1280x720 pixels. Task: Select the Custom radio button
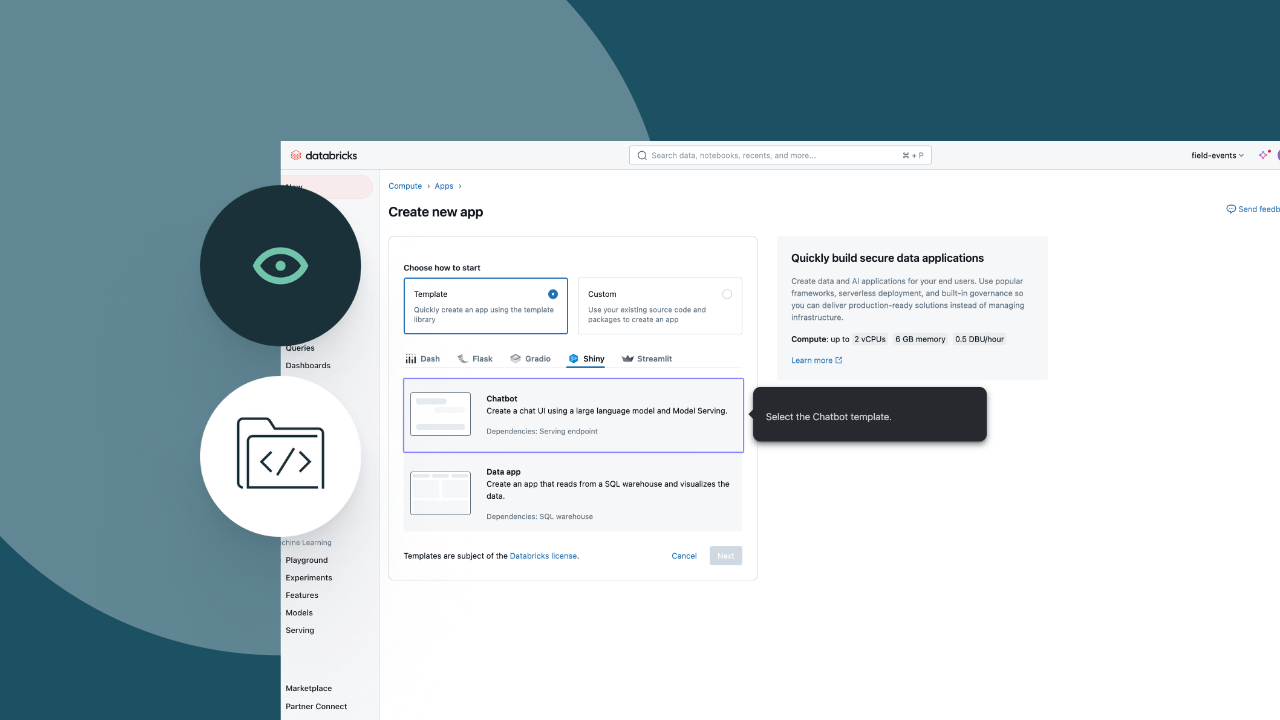click(727, 294)
